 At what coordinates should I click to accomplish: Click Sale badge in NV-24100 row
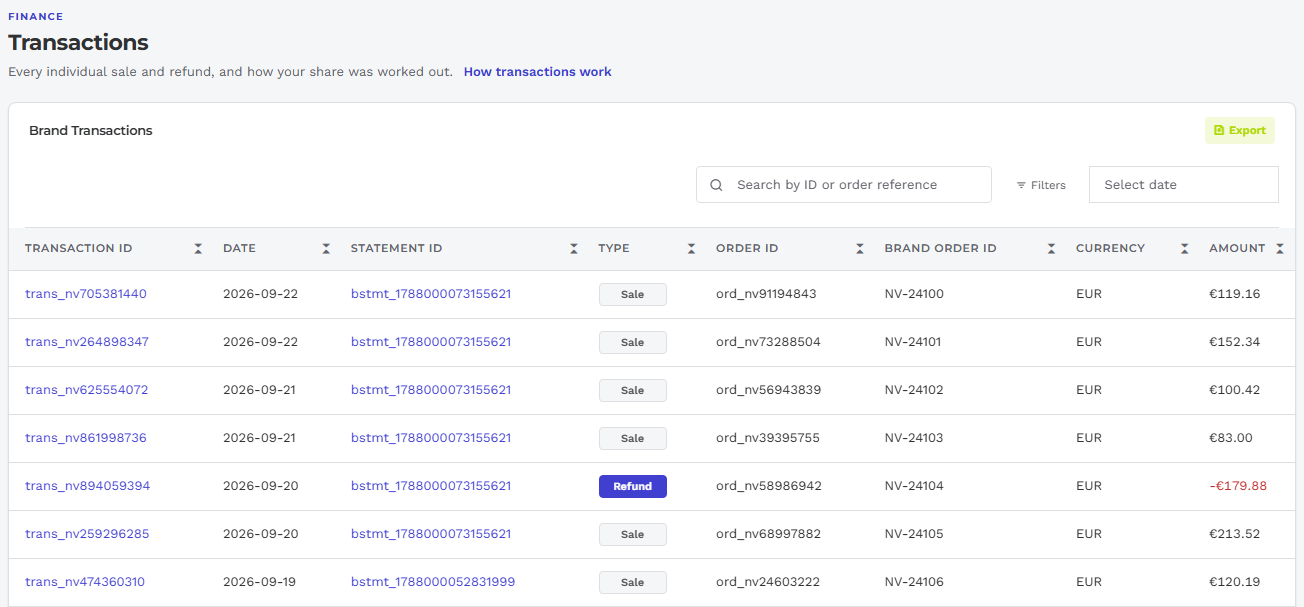tap(633, 294)
